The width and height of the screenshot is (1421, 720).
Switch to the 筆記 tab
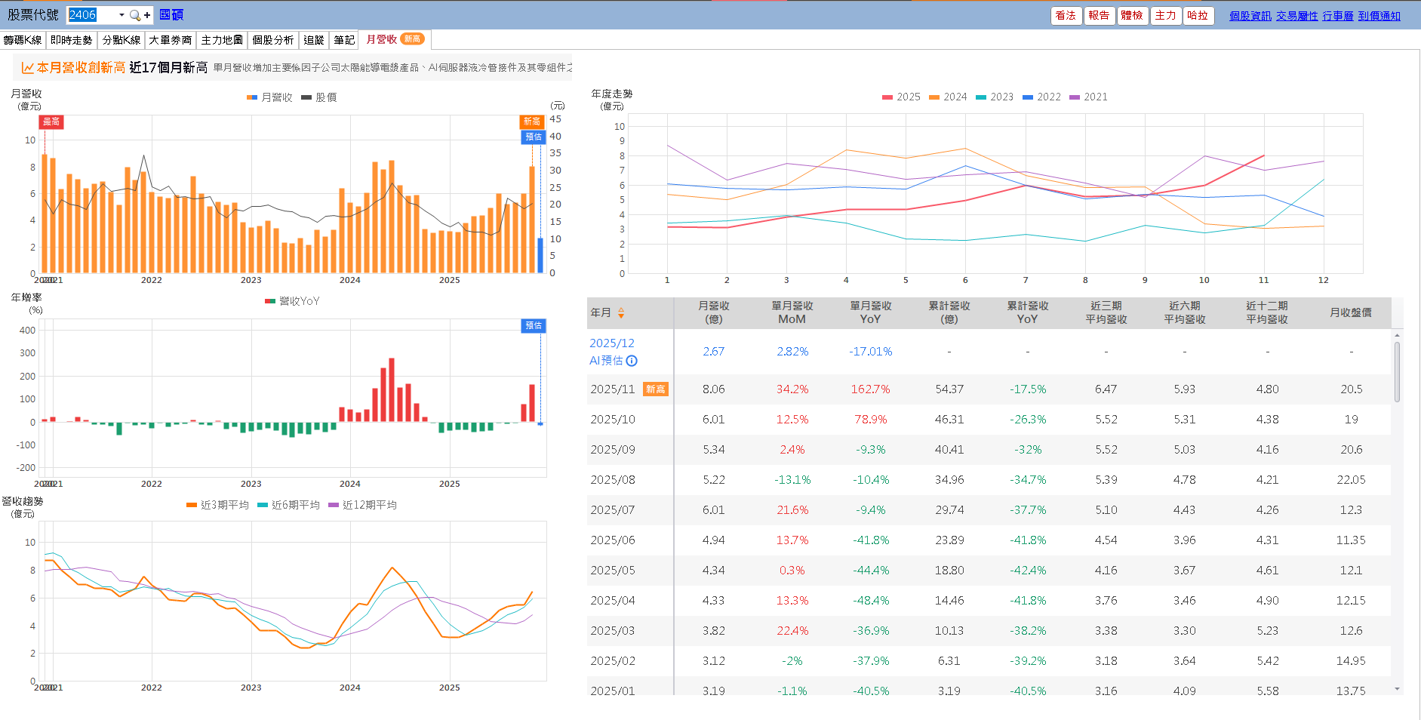(x=344, y=40)
